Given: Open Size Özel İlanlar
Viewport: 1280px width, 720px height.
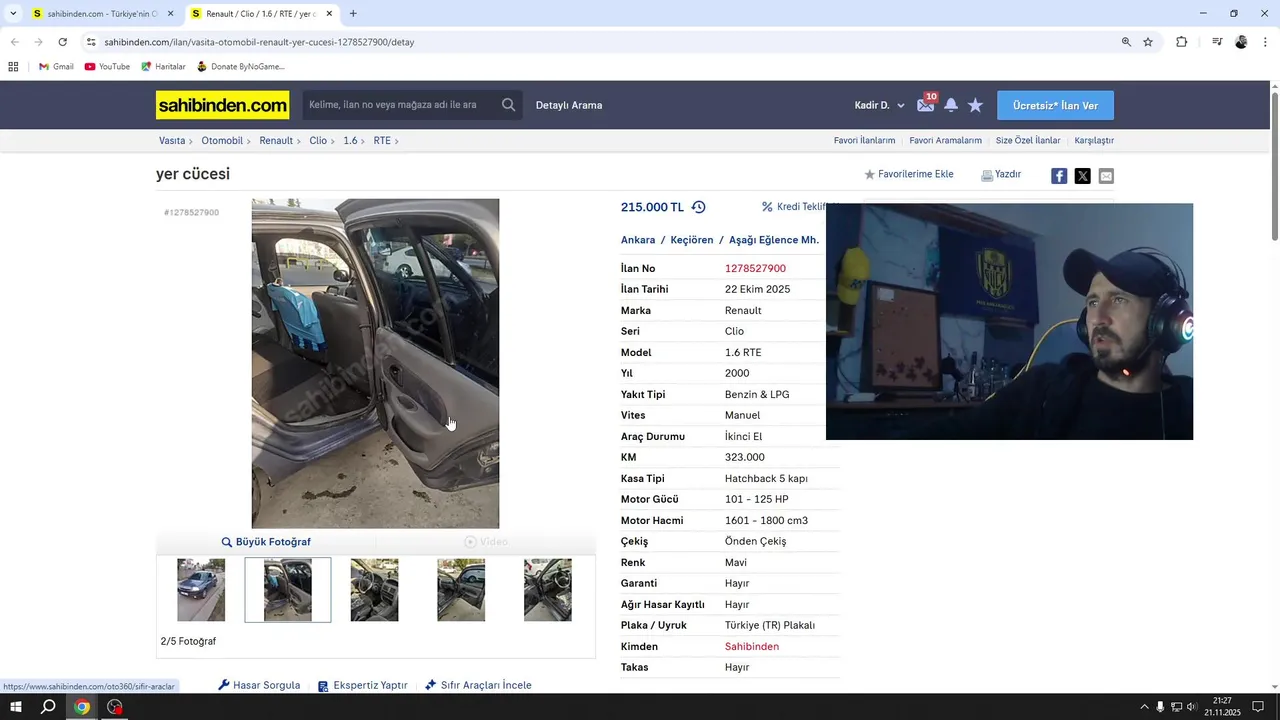Looking at the screenshot, I should coord(1028,141).
